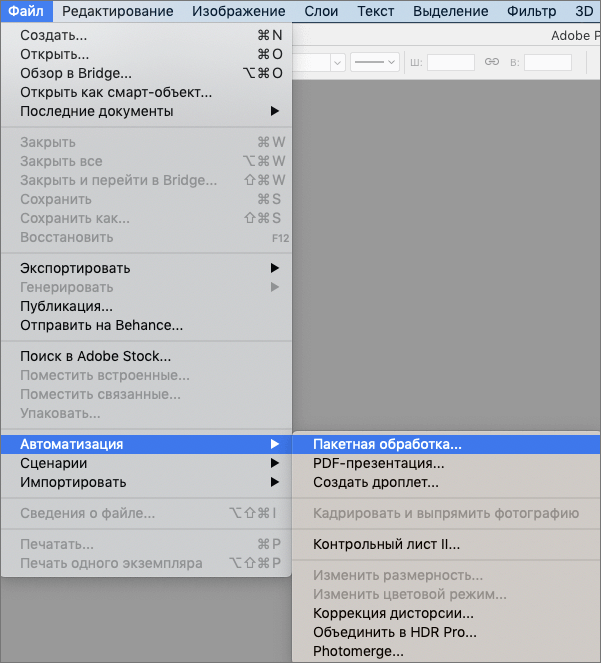Choose Открыть... menu item
Viewport: 601px width, 663px height.
click(146, 54)
